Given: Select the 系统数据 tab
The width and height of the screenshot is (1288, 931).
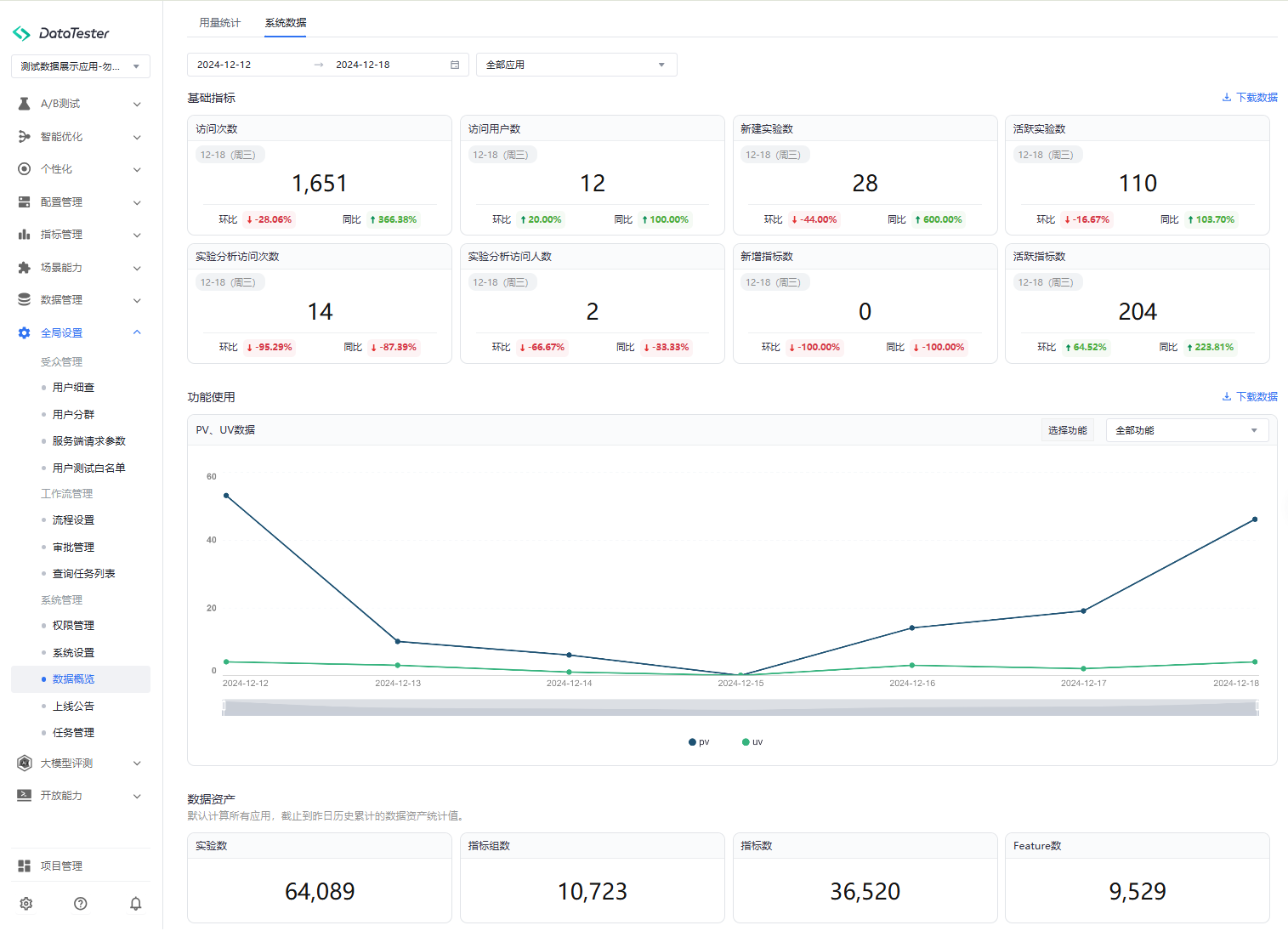Looking at the screenshot, I should click(x=286, y=23).
